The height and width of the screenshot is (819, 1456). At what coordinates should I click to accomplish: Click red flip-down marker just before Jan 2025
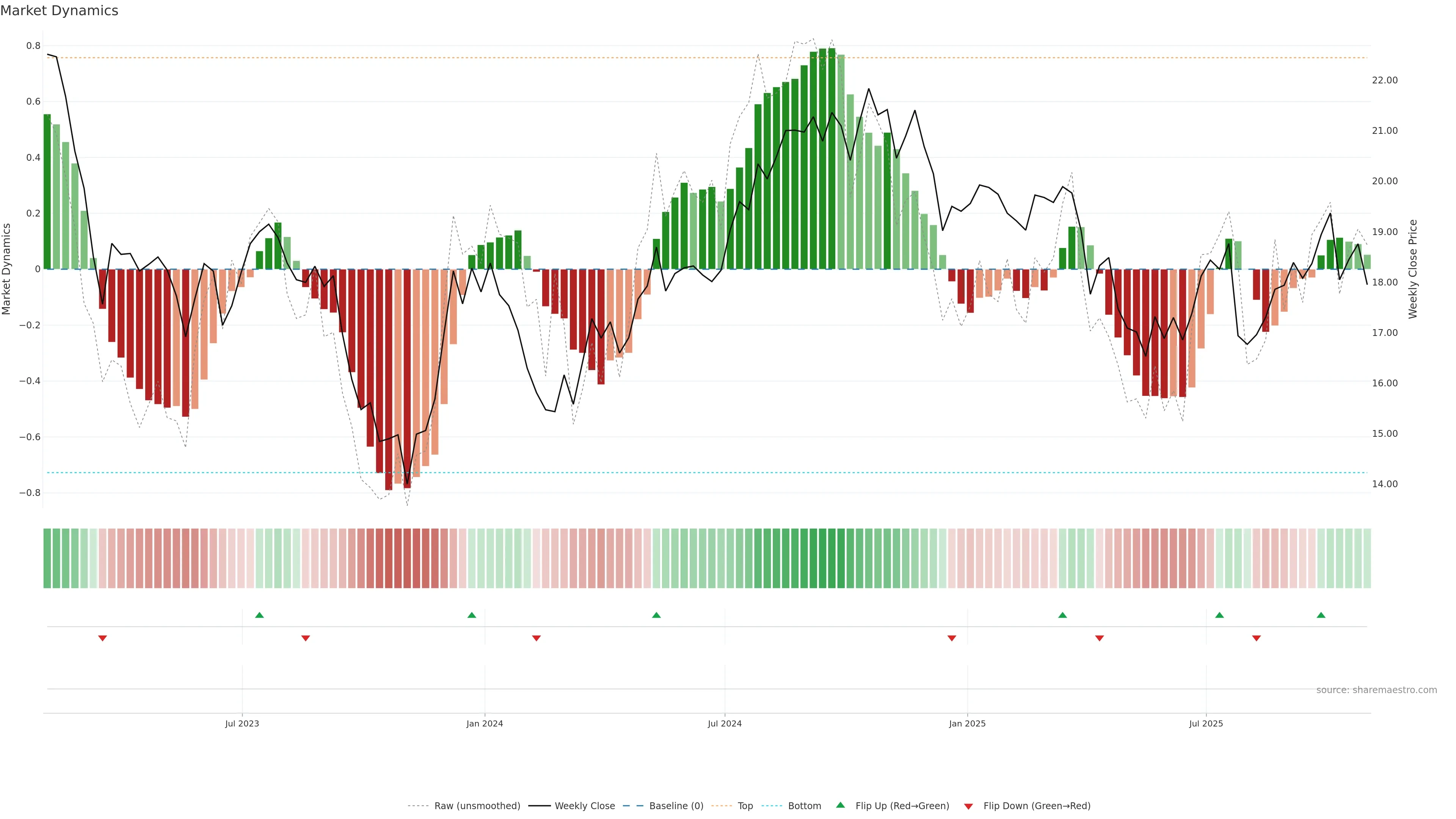(x=952, y=638)
